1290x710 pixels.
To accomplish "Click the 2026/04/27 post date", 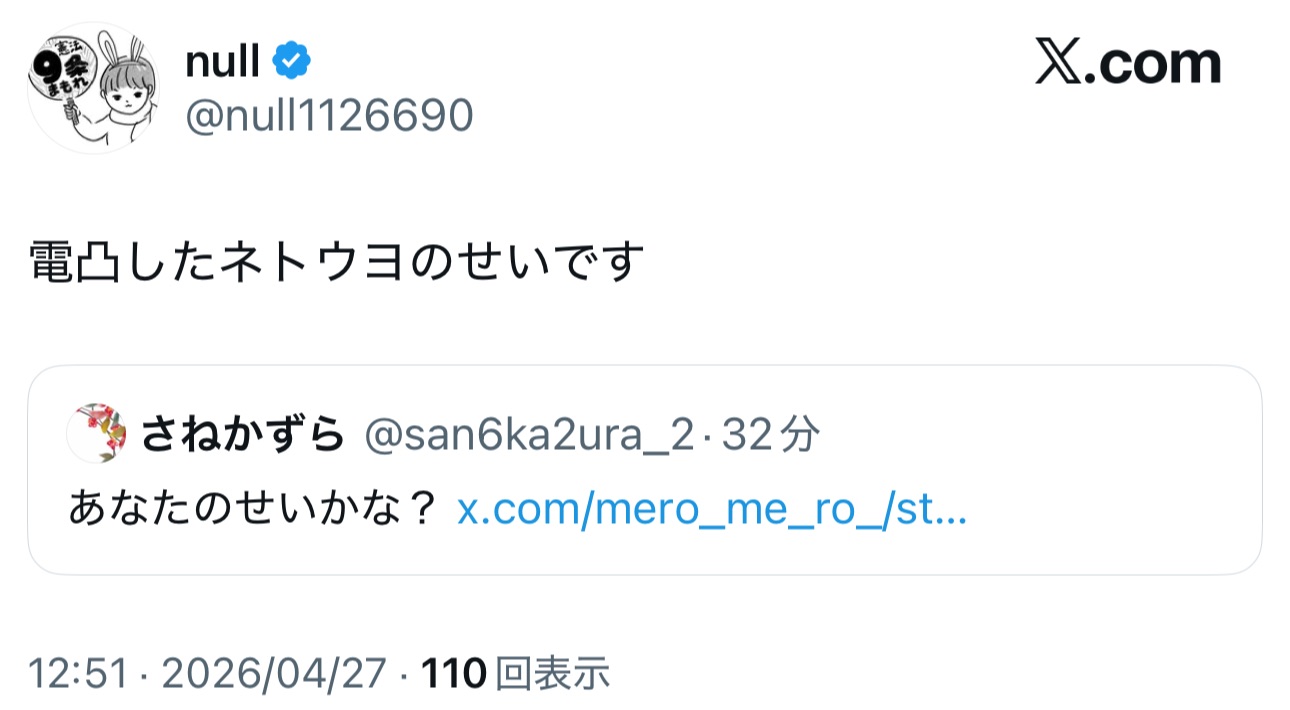I will point(273,674).
